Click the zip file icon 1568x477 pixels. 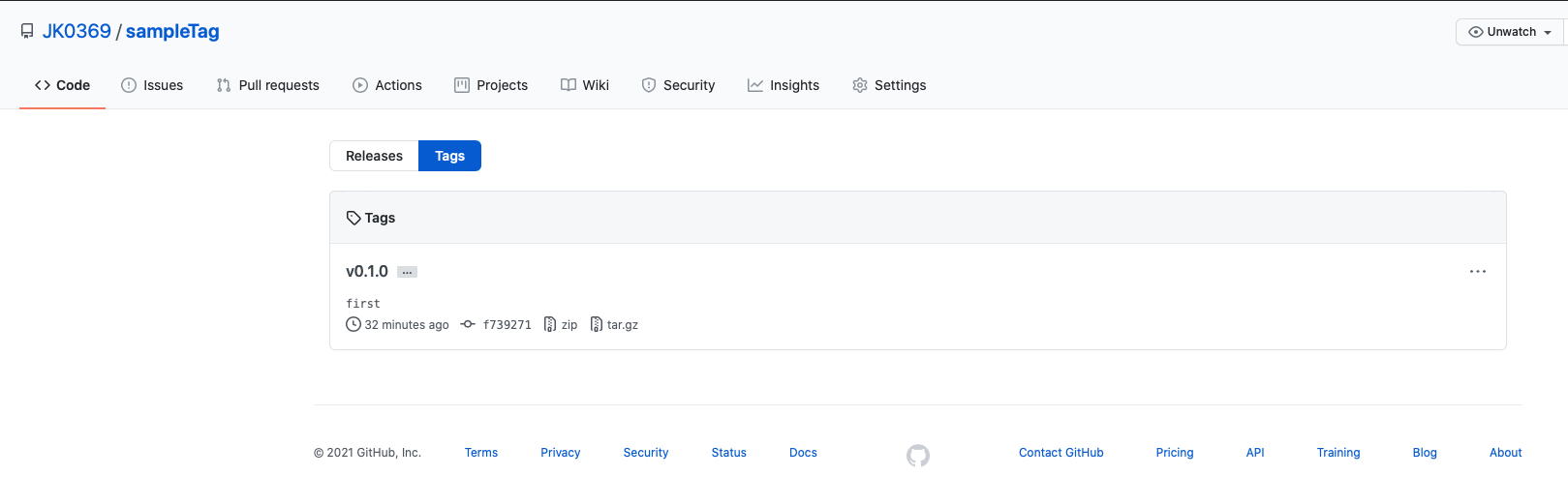550,324
